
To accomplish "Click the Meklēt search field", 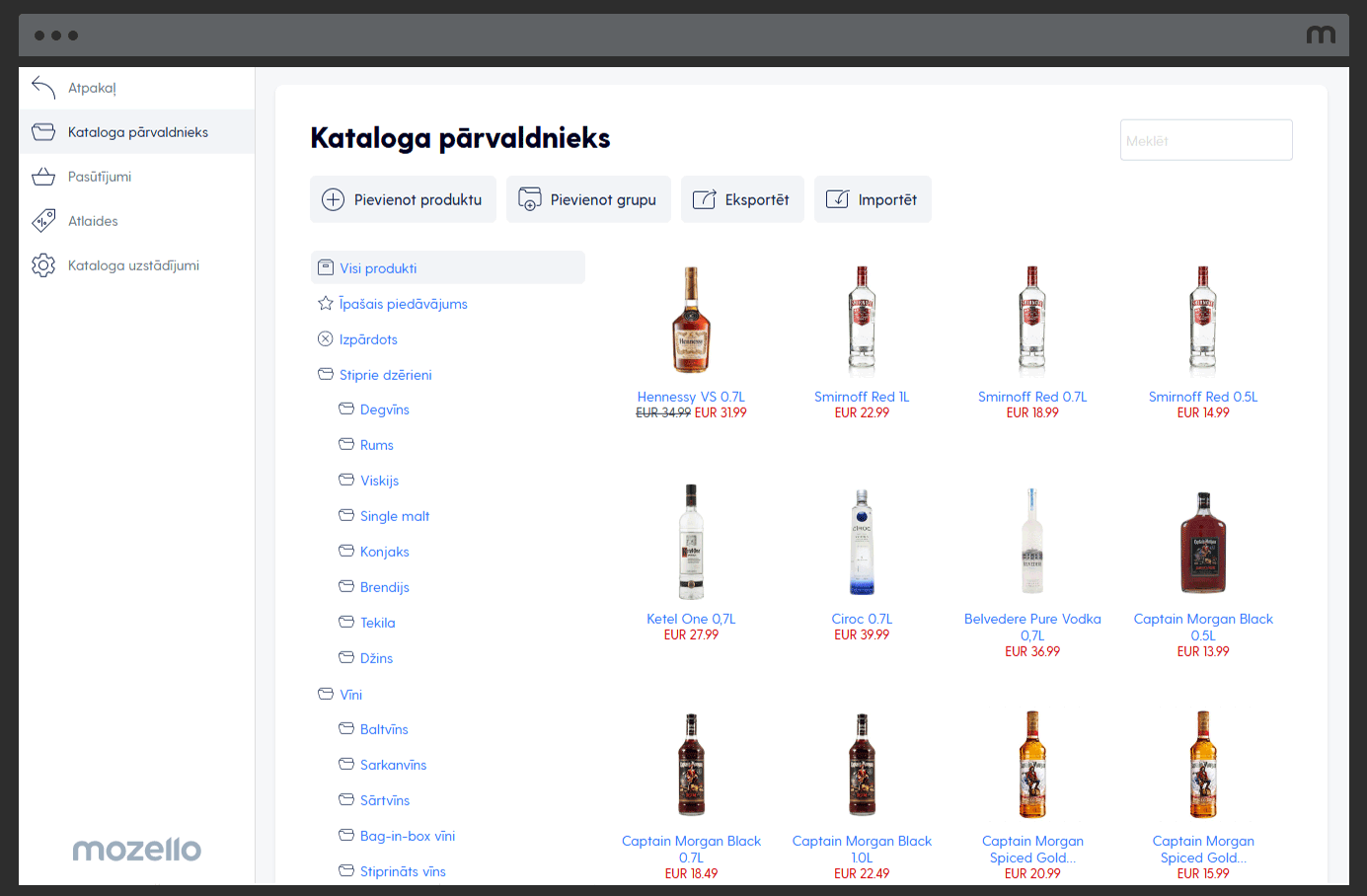I will pyautogui.click(x=1206, y=140).
